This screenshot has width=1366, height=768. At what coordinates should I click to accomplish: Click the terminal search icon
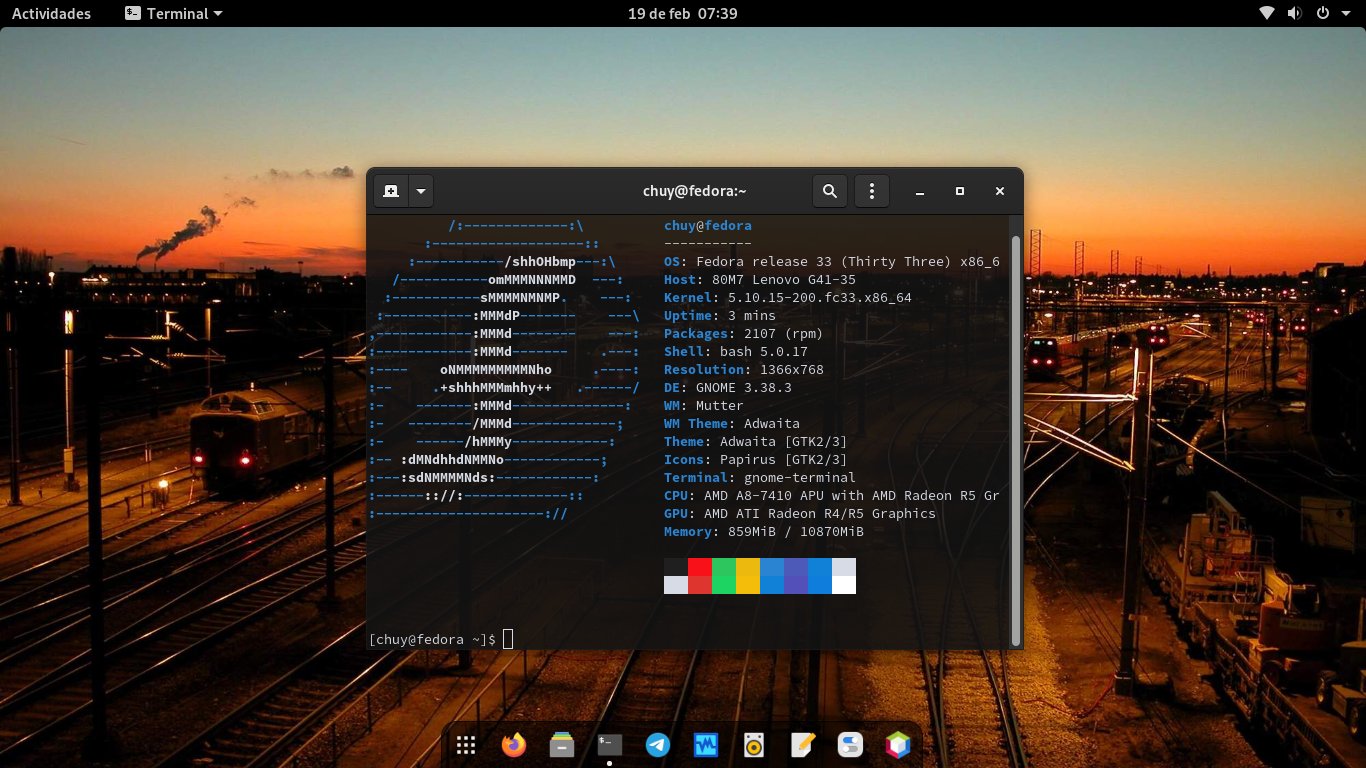click(x=829, y=191)
